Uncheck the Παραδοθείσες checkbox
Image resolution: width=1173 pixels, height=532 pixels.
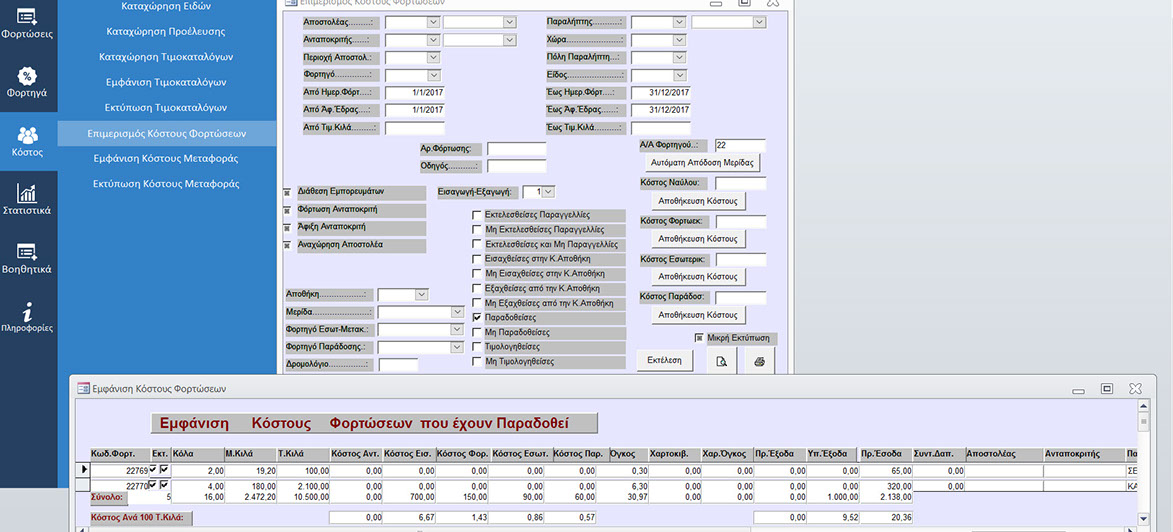coord(477,317)
